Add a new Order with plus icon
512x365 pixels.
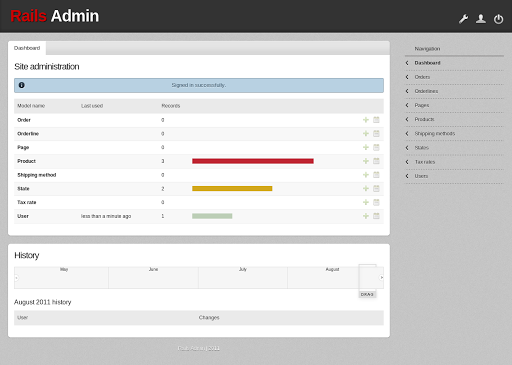366,120
